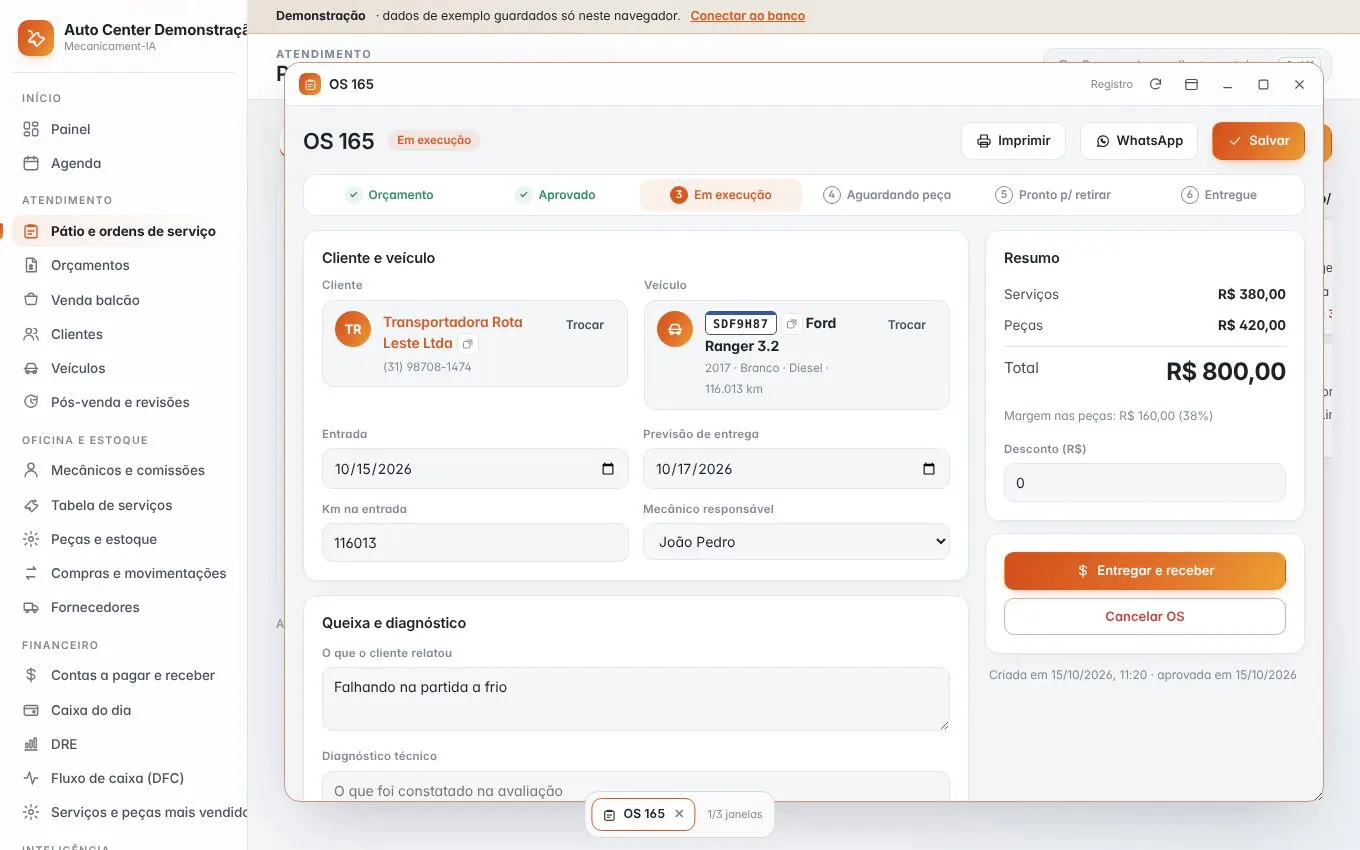
Task: Select the Entregue status step
Action: [x=1219, y=195]
